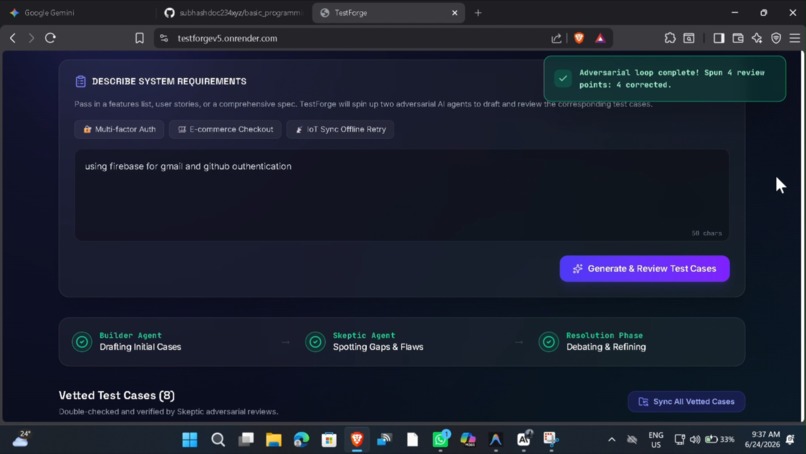Show hidden system tray icons

(612, 440)
